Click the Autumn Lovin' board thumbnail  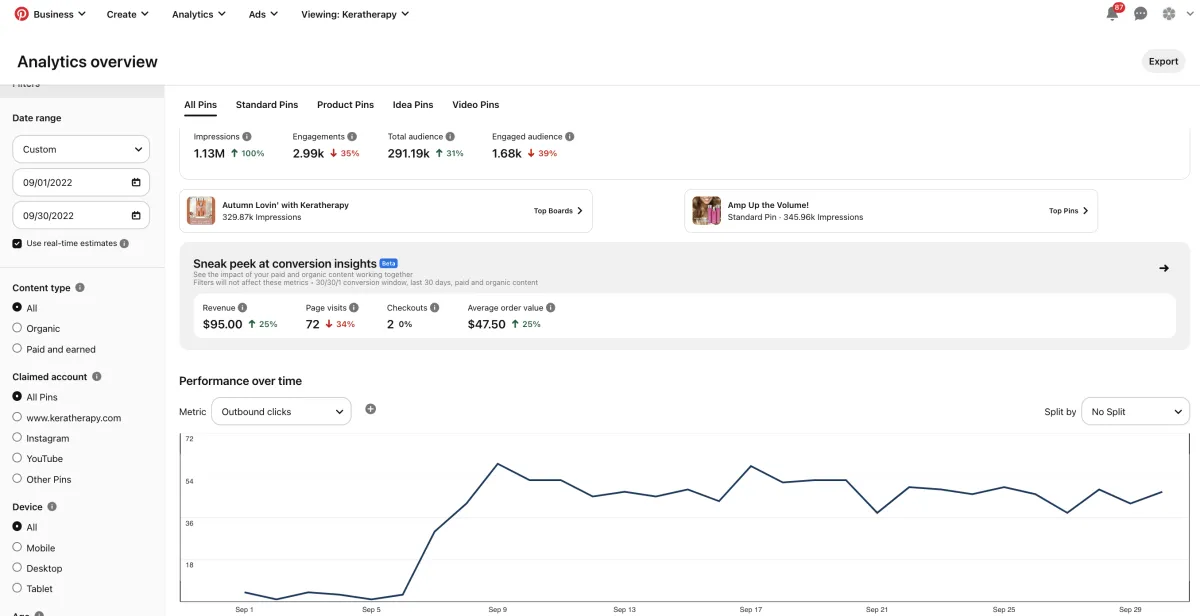point(201,211)
